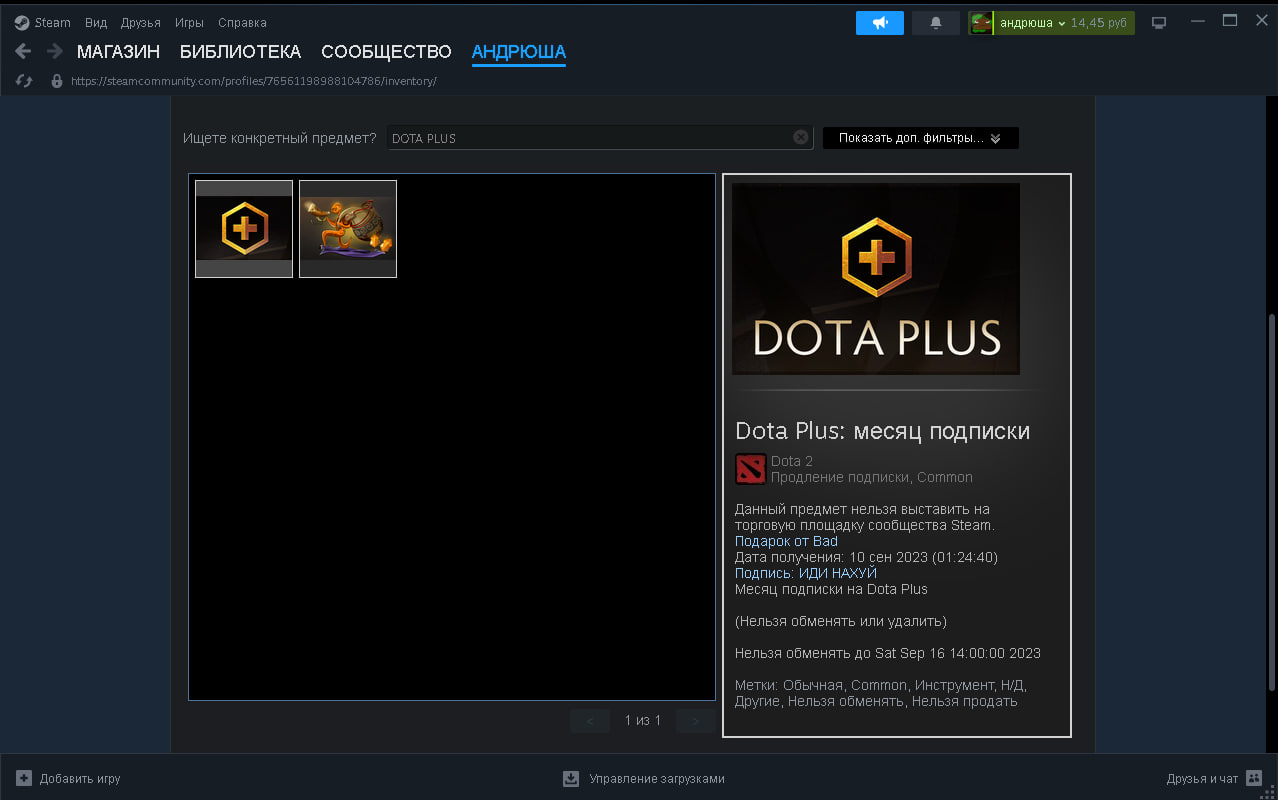Open announcements with the megaphone icon
The height and width of the screenshot is (800, 1278).
point(879,22)
